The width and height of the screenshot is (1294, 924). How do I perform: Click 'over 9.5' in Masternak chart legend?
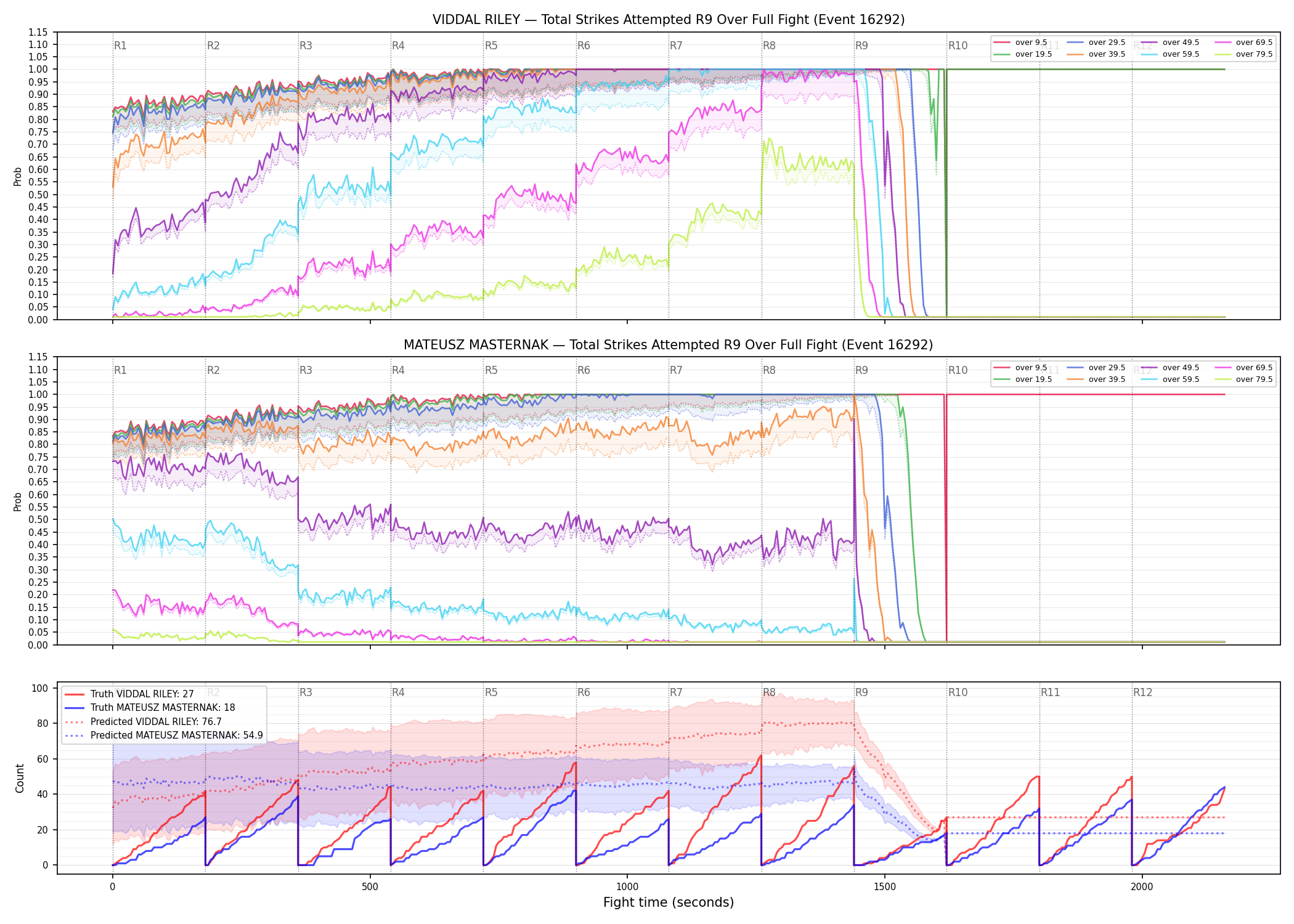1032,368
